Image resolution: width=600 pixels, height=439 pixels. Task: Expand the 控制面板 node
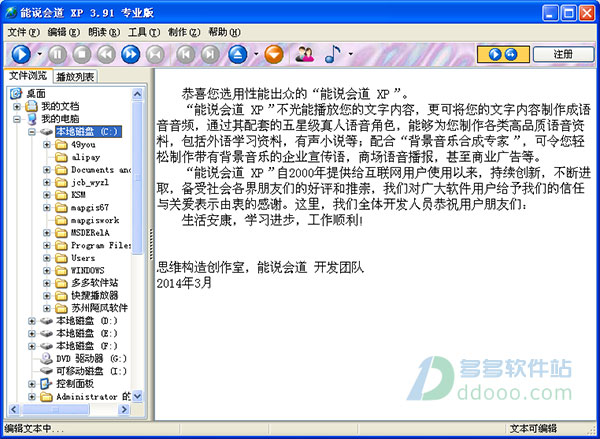click(32, 384)
